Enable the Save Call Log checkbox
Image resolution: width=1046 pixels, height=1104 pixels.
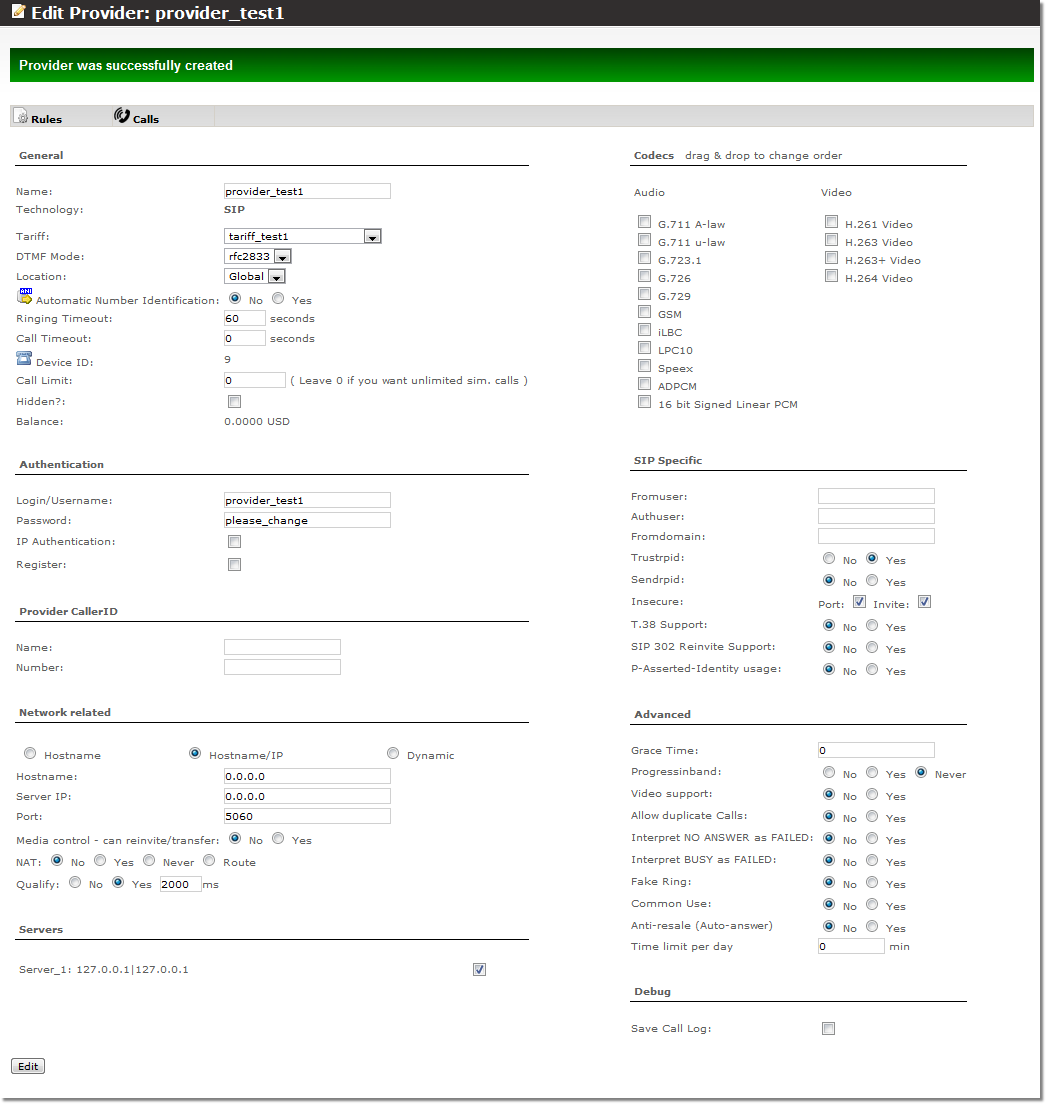(x=828, y=1028)
